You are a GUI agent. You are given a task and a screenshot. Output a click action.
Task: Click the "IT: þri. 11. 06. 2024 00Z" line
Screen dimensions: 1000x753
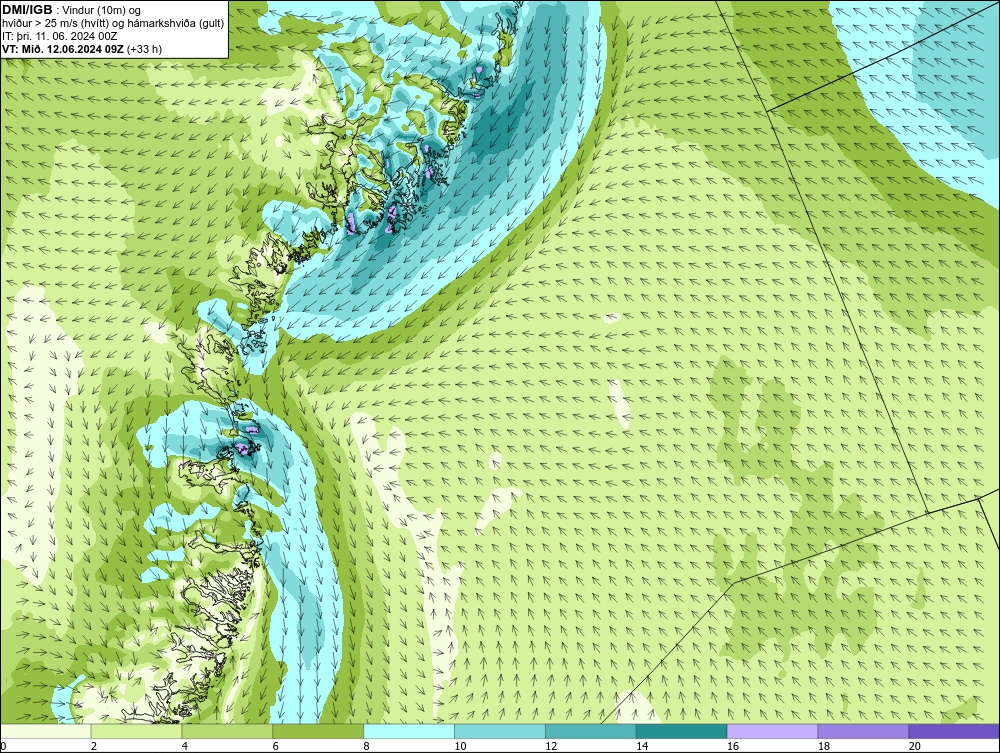point(59,36)
